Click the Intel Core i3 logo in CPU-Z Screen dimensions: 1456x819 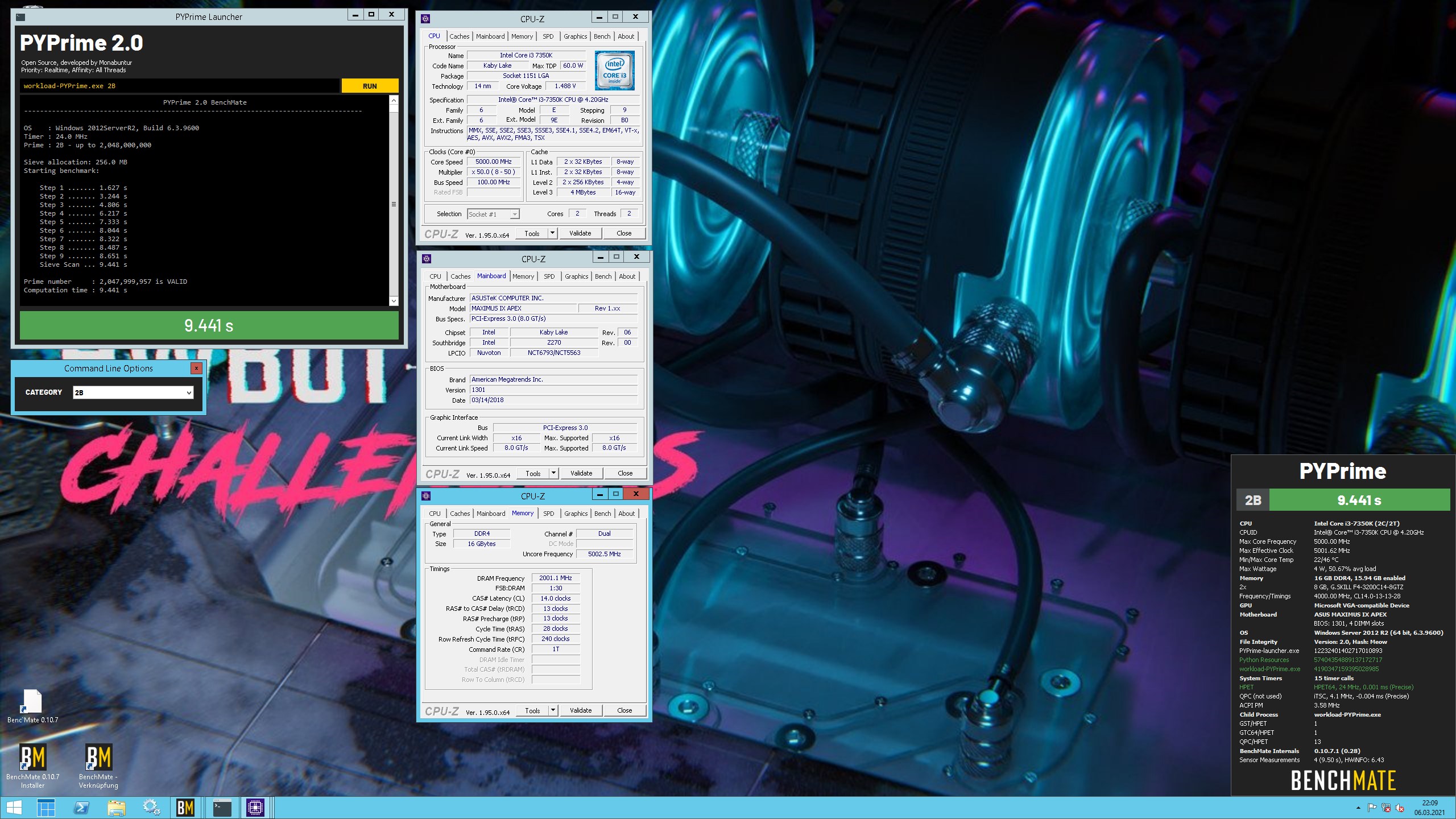pyautogui.click(x=614, y=71)
